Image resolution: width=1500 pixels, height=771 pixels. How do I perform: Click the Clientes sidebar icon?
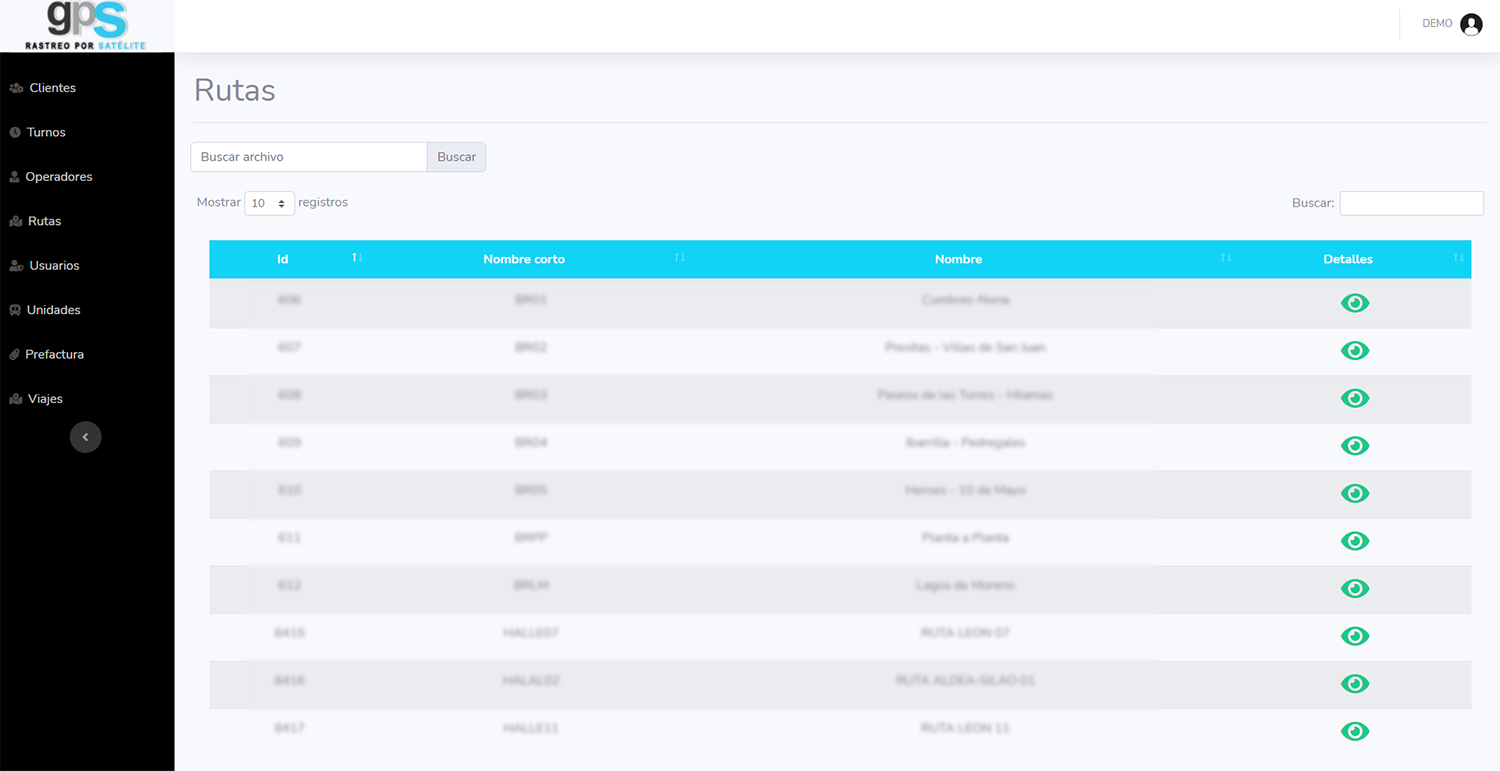[x=16, y=88]
